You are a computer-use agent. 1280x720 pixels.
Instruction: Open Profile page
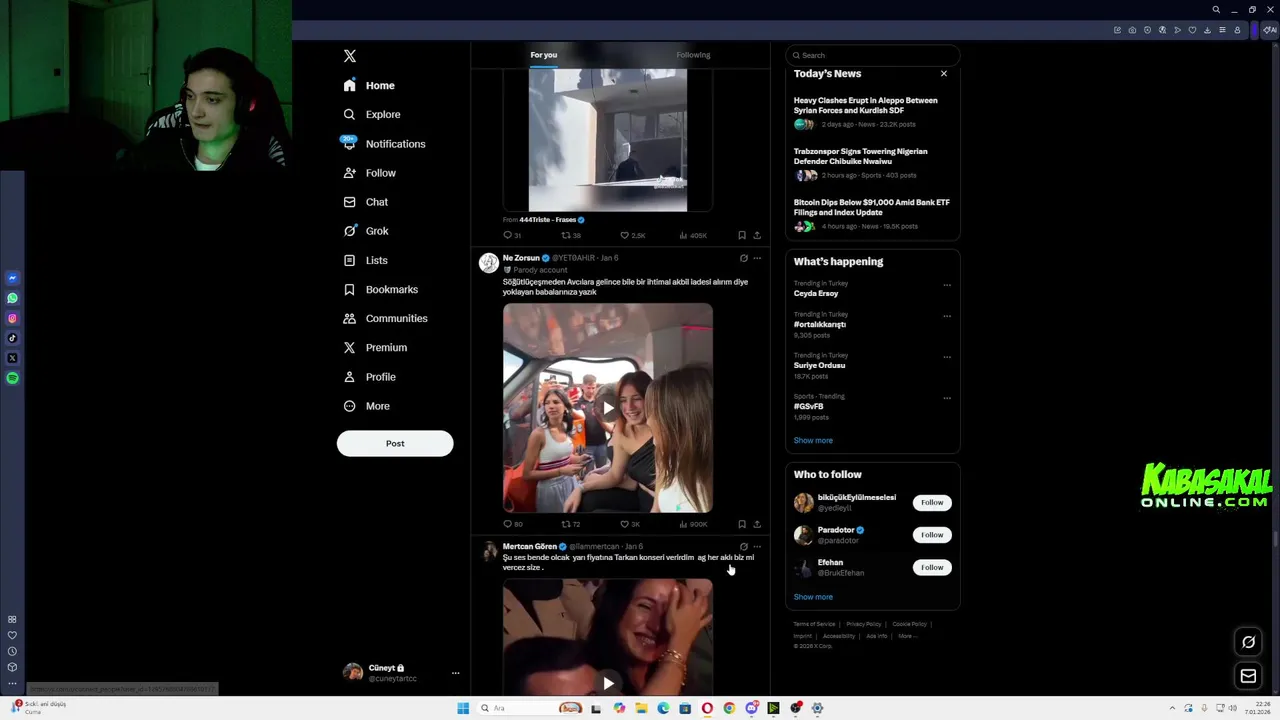pyautogui.click(x=369, y=377)
